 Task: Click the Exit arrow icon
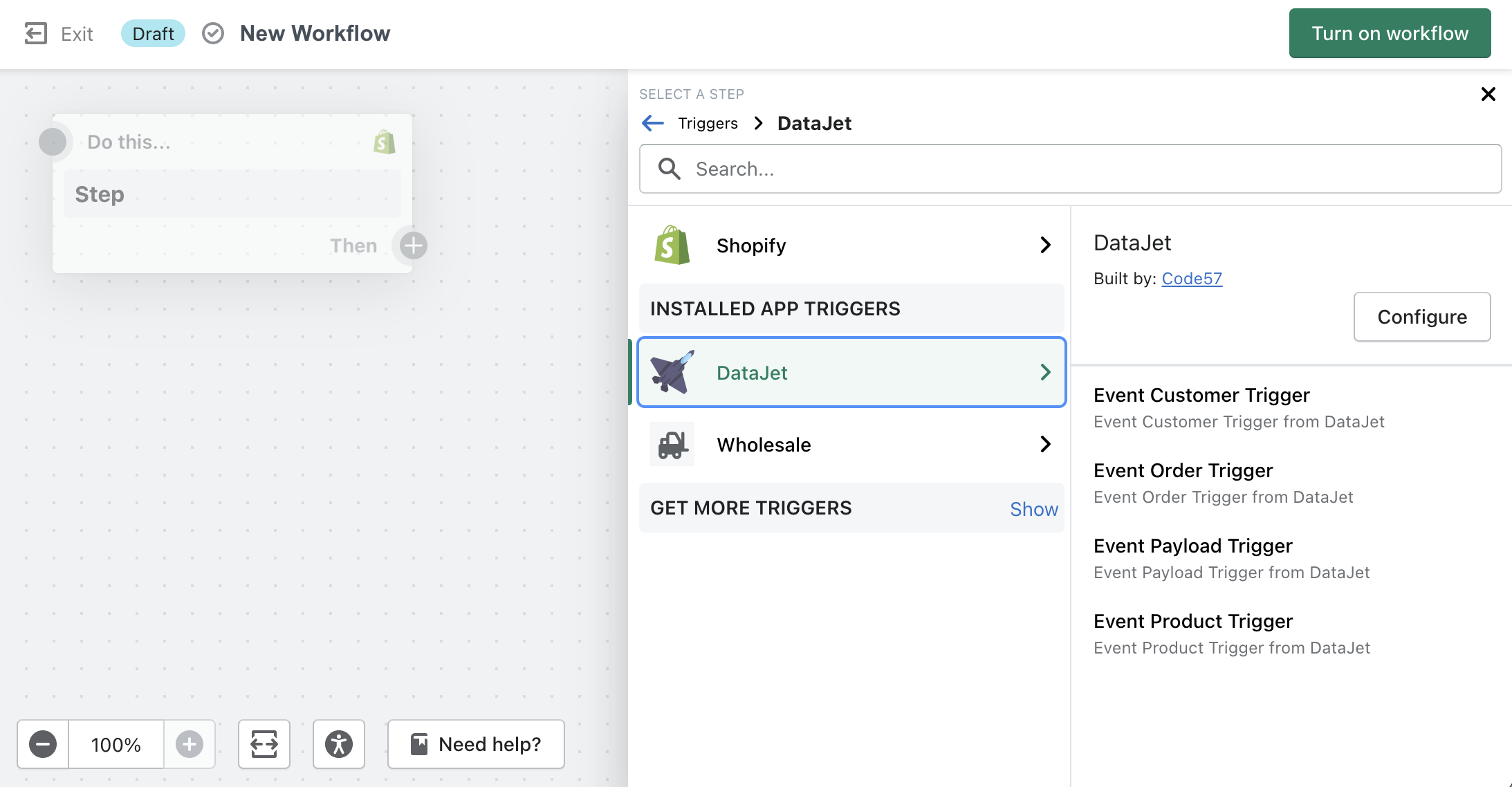[x=36, y=33]
